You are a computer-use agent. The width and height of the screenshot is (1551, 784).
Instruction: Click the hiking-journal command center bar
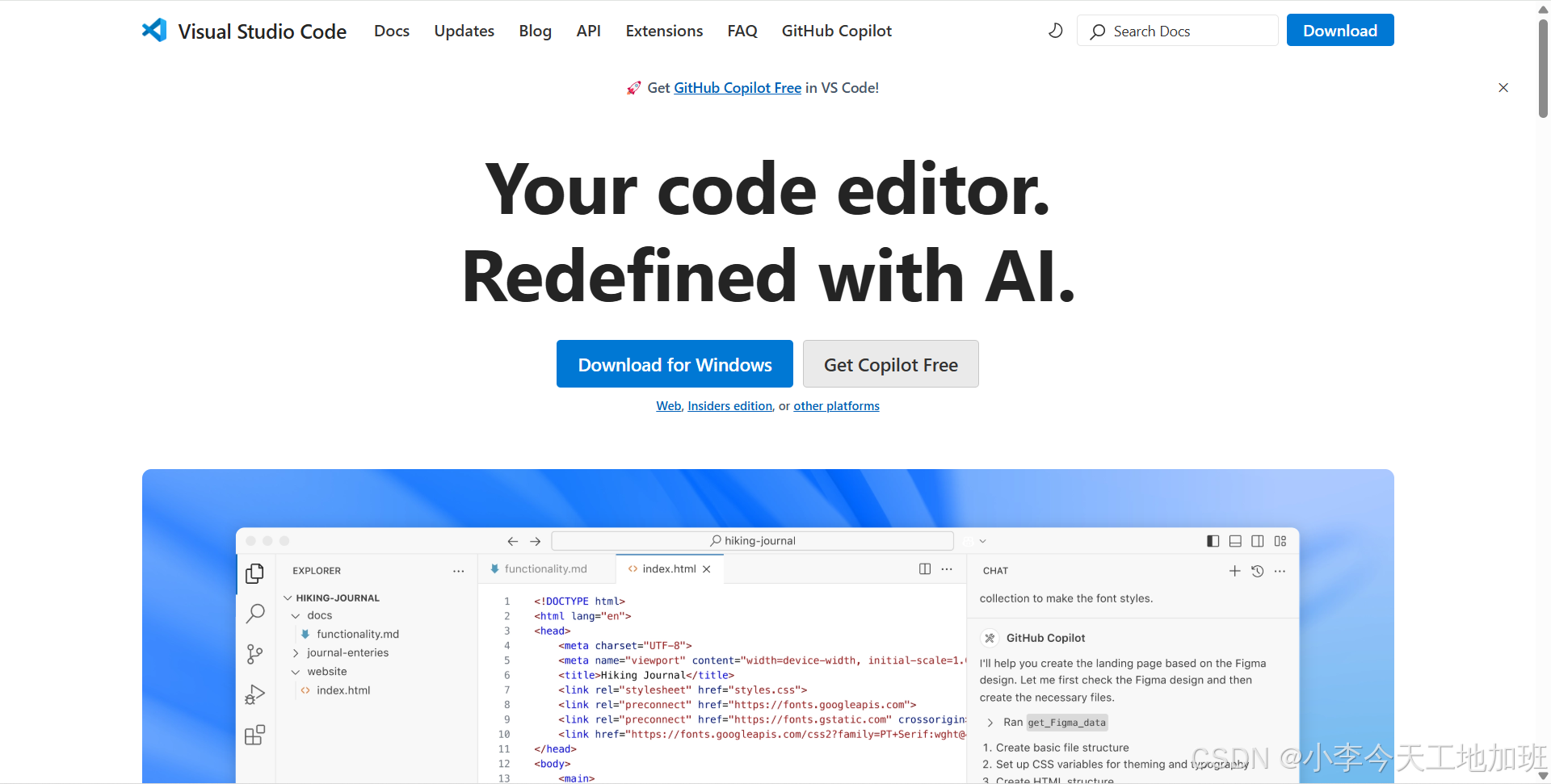pyautogui.click(x=752, y=541)
